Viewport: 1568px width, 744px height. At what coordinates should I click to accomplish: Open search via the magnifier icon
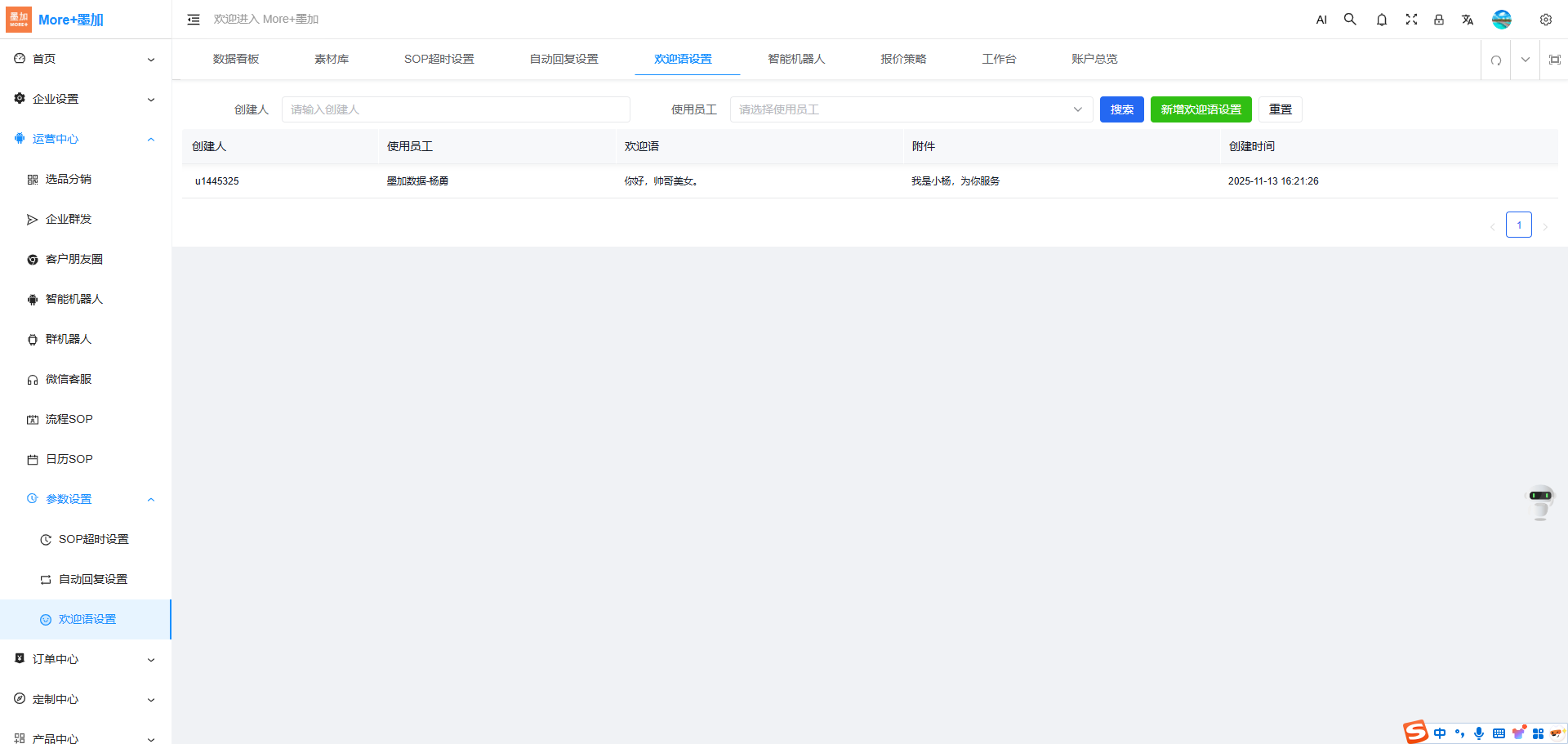(1350, 20)
